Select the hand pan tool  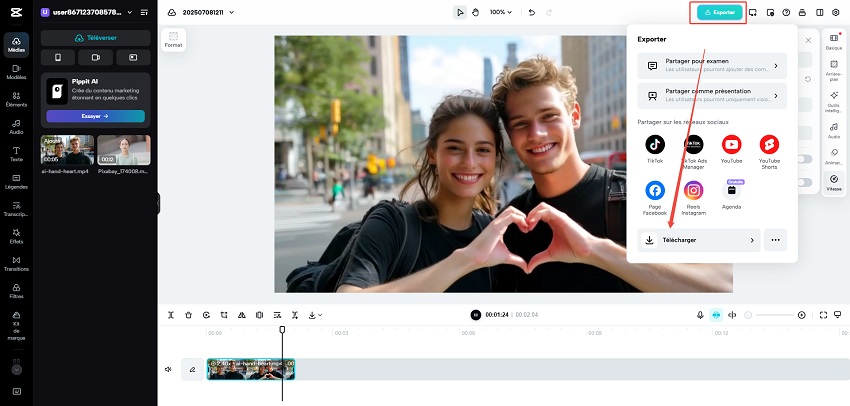click(x=475, y=12)
